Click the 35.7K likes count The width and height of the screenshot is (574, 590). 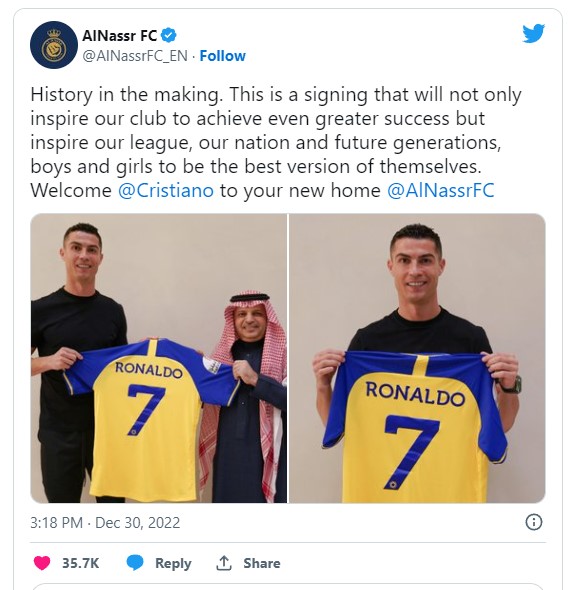pos(80,563)
